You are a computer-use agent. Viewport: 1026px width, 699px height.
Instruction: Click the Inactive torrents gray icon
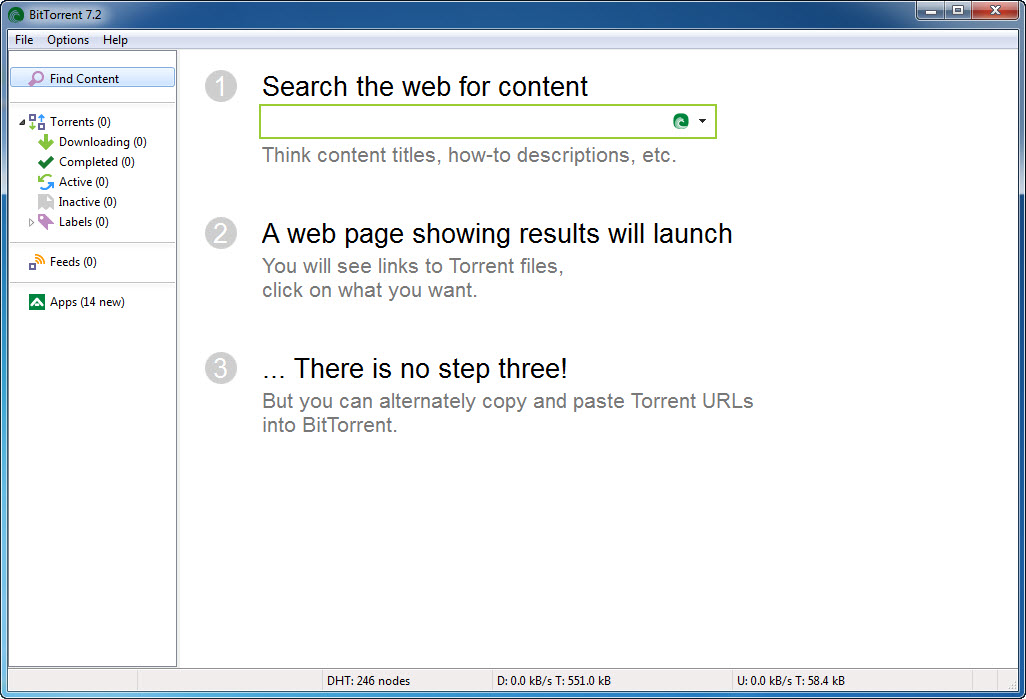[x=45, y=202]
